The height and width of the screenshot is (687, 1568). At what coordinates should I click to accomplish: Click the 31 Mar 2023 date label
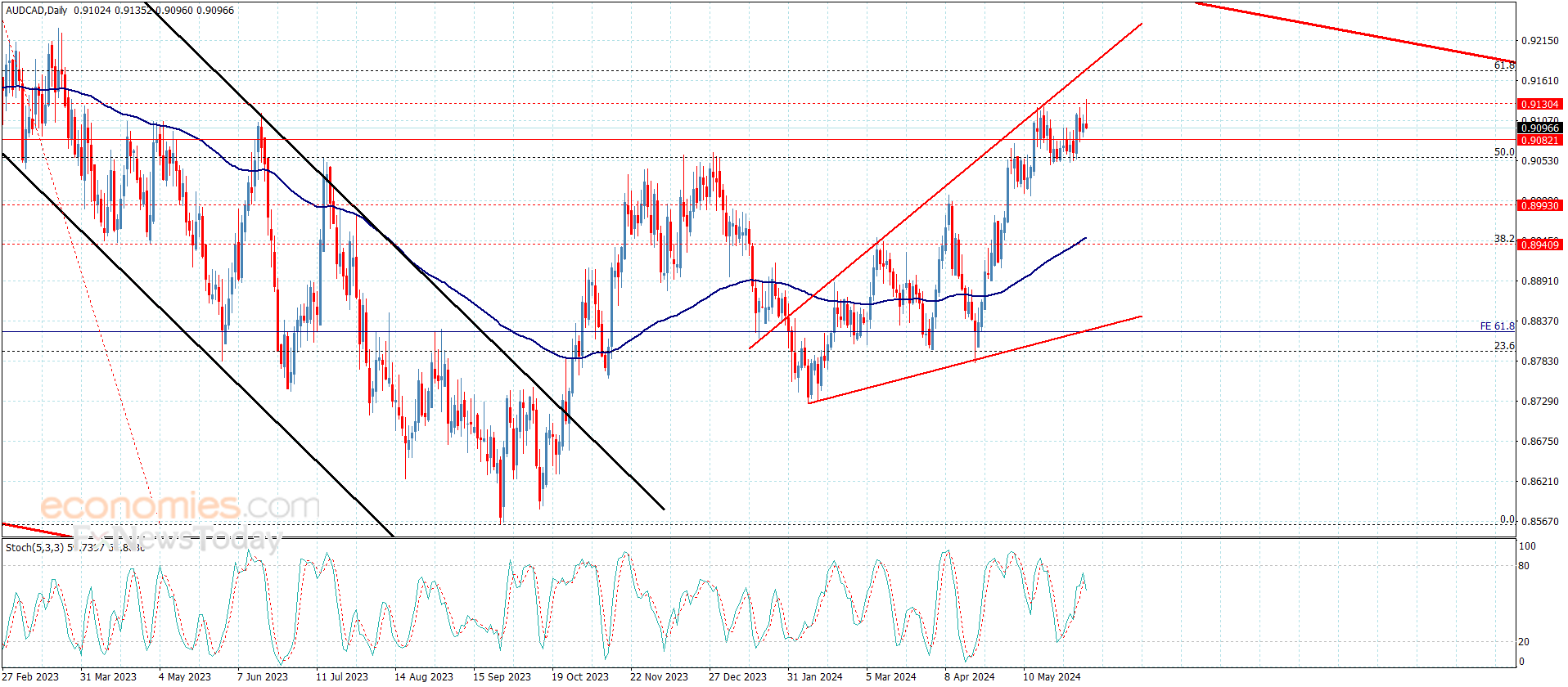(x=108, y=676)
